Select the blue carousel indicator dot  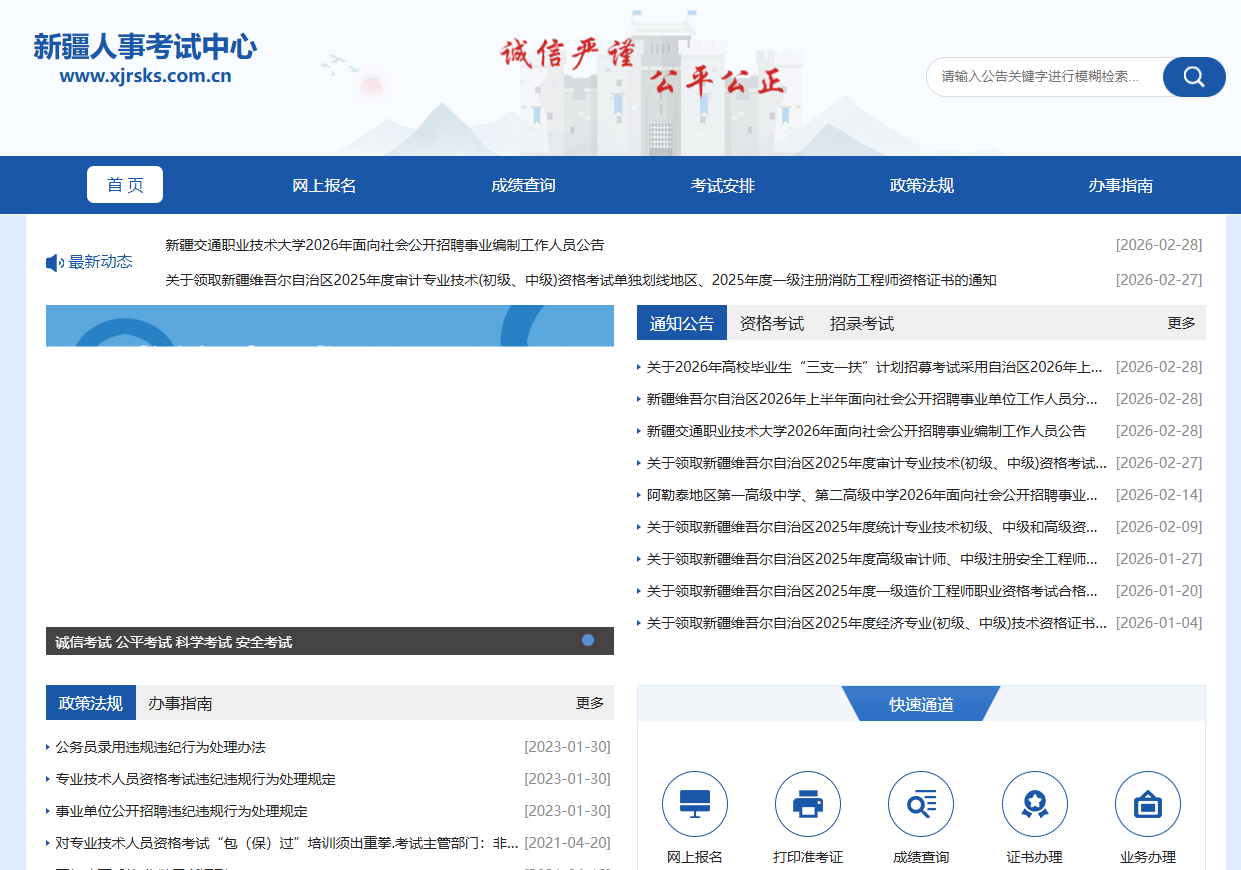point(588,640)
